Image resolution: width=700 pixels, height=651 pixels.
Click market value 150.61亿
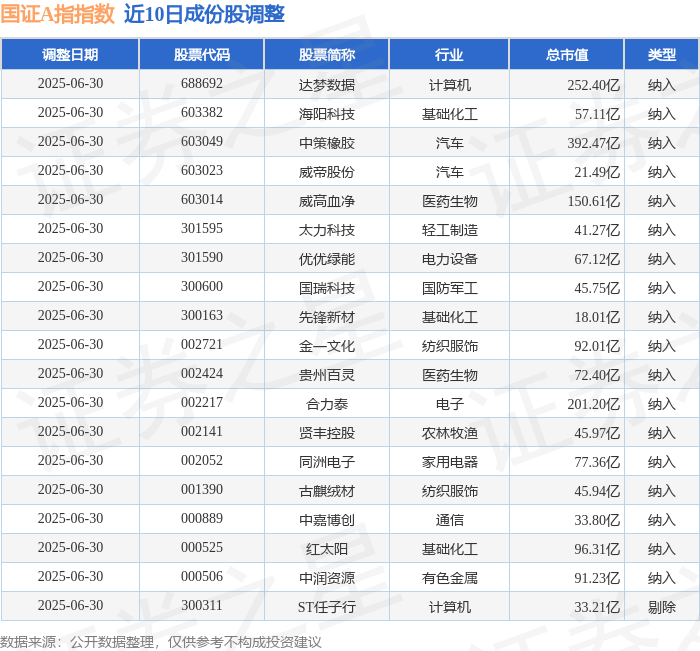tap(594, 201)
